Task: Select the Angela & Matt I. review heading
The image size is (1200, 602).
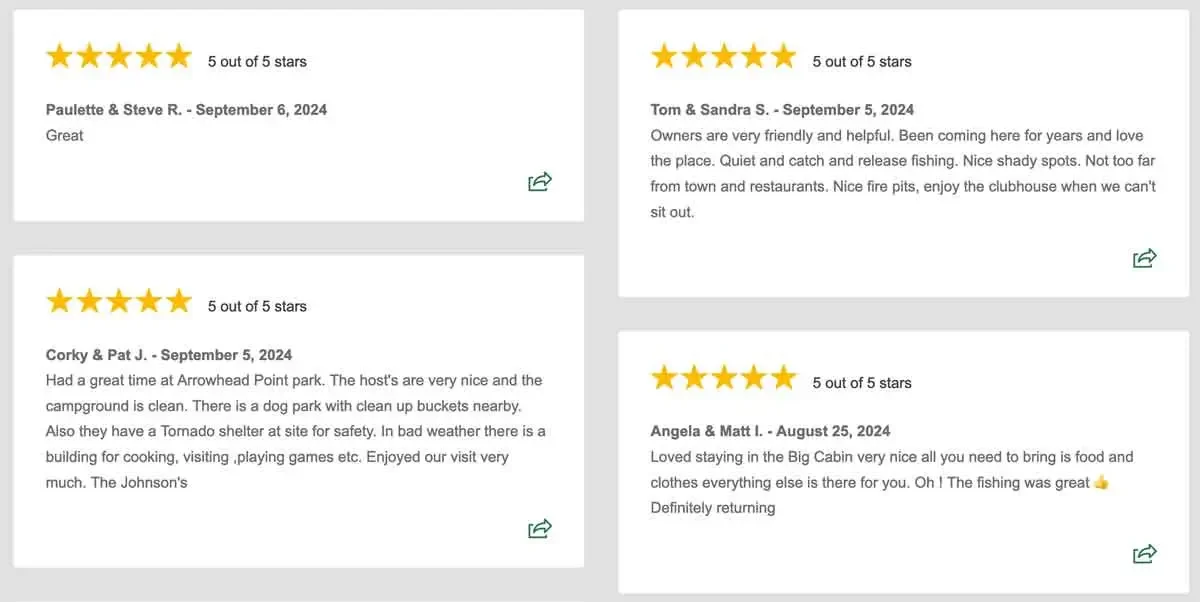Action: tap(770, 431)
